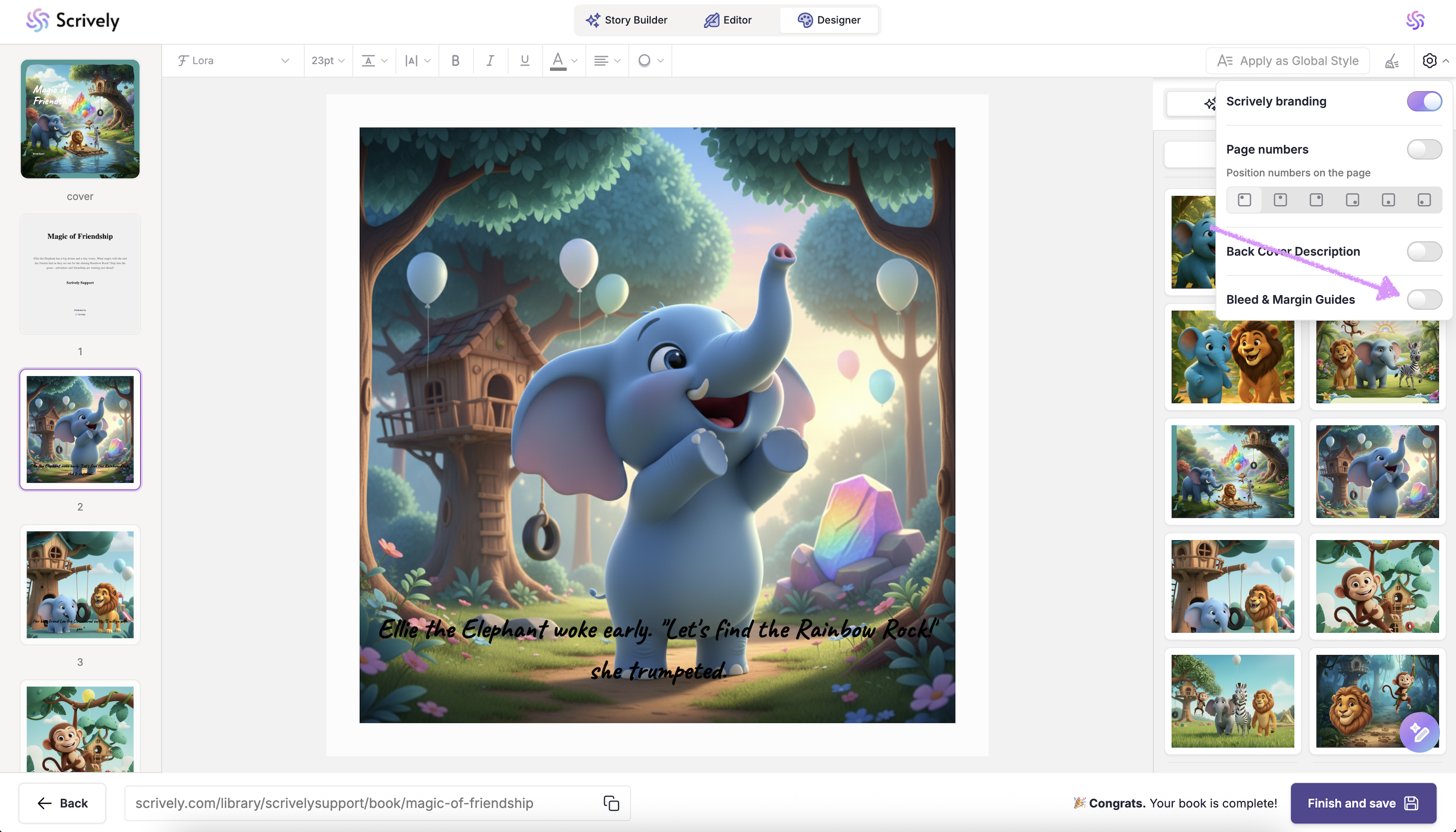The image size is (1456, 832).
Task: Click the clear formatting brush icon
Action: (1392, 61)
